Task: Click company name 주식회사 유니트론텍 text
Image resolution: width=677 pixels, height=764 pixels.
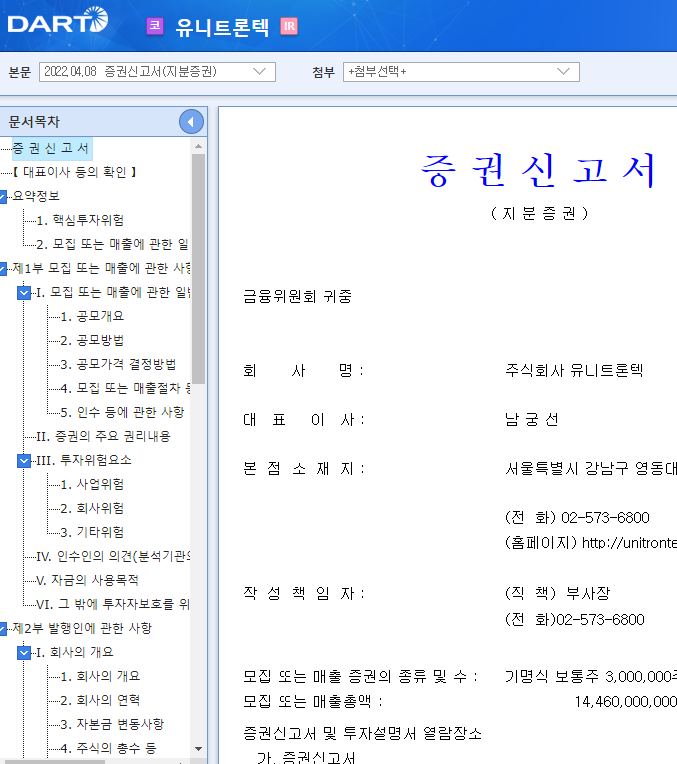Action: (574, 371)
